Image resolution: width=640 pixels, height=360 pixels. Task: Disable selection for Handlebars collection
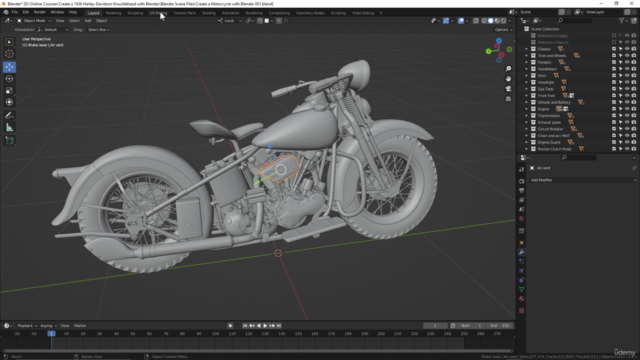620,69
